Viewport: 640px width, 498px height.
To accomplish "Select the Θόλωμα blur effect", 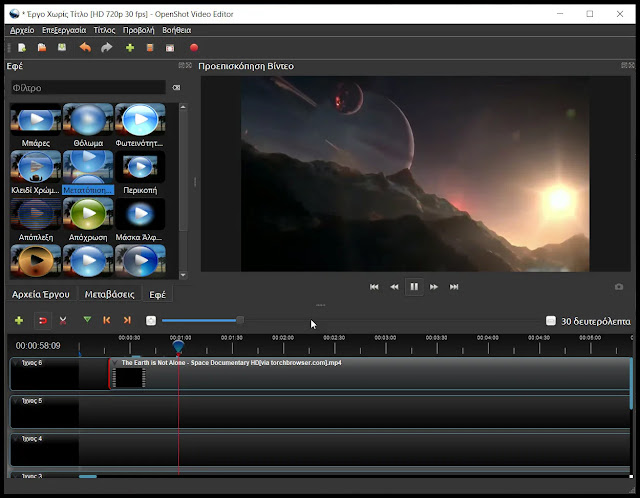I will tap(88, 119).
